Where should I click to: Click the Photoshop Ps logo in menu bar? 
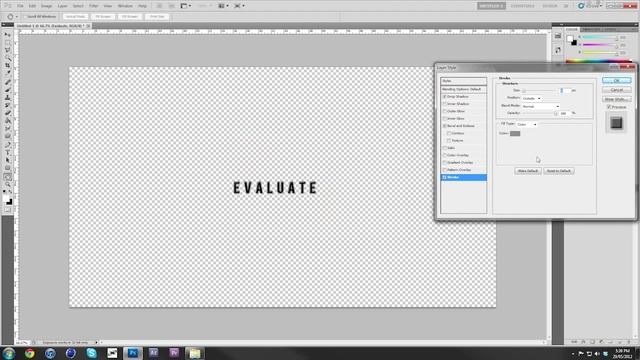[7, 6]
